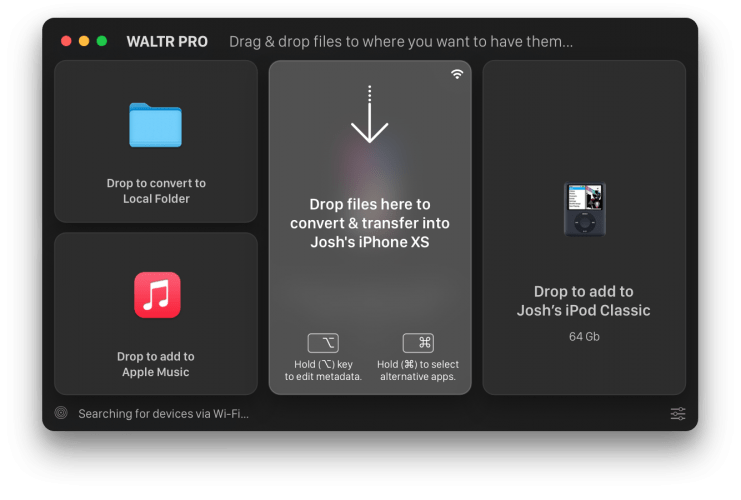Click 'Searching for devices via Wi-Fi...' status text
Image resolution: width=741 pixels, height=500 pixels.
point(164,414)
